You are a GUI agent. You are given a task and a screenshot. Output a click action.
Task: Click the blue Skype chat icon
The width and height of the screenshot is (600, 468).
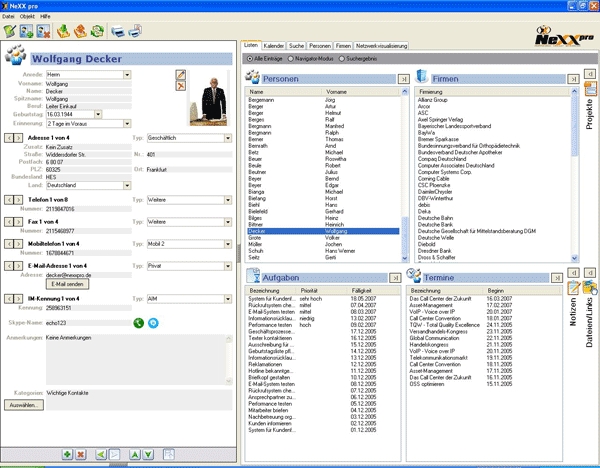(154, 325)
